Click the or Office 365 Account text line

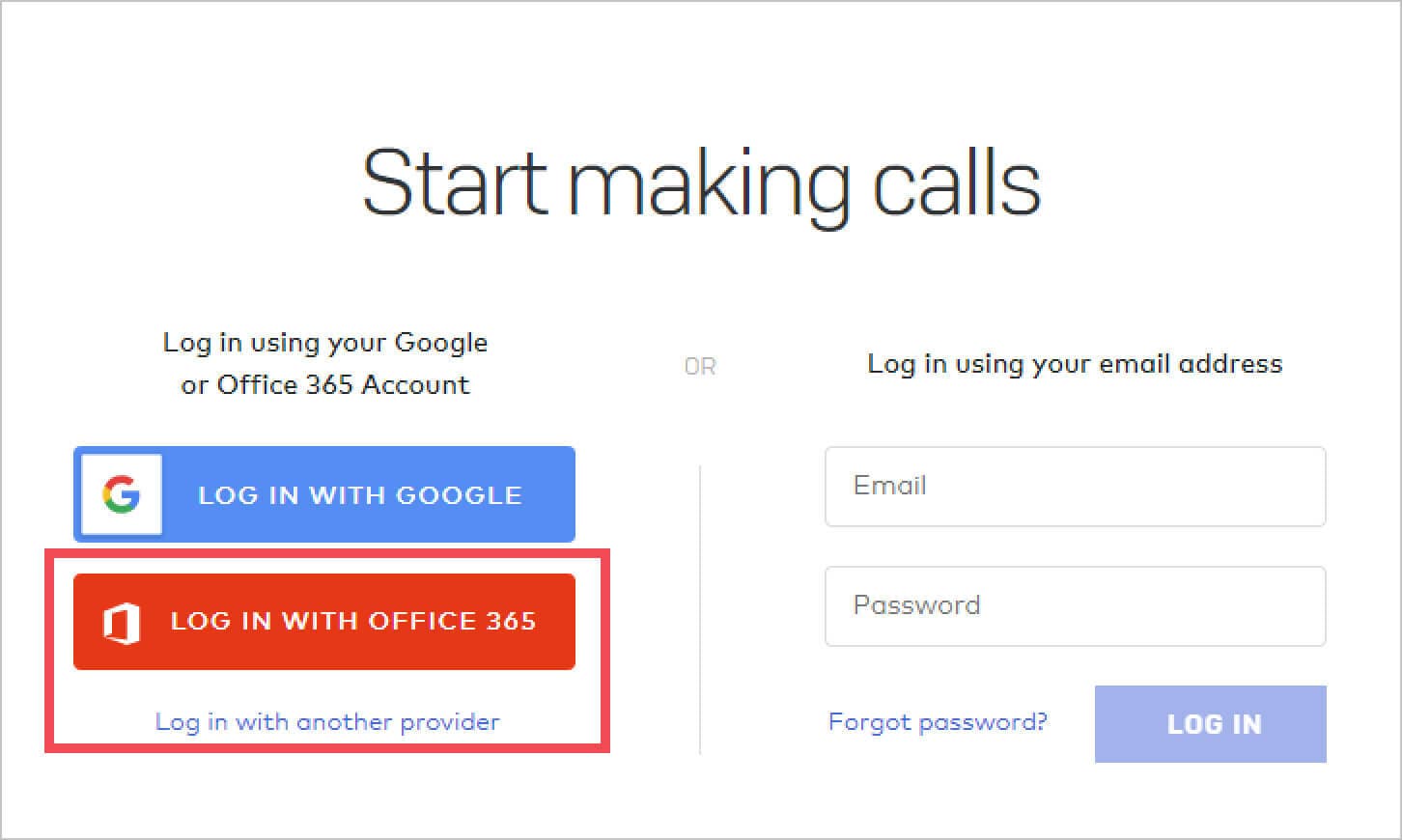pos(325,384)
